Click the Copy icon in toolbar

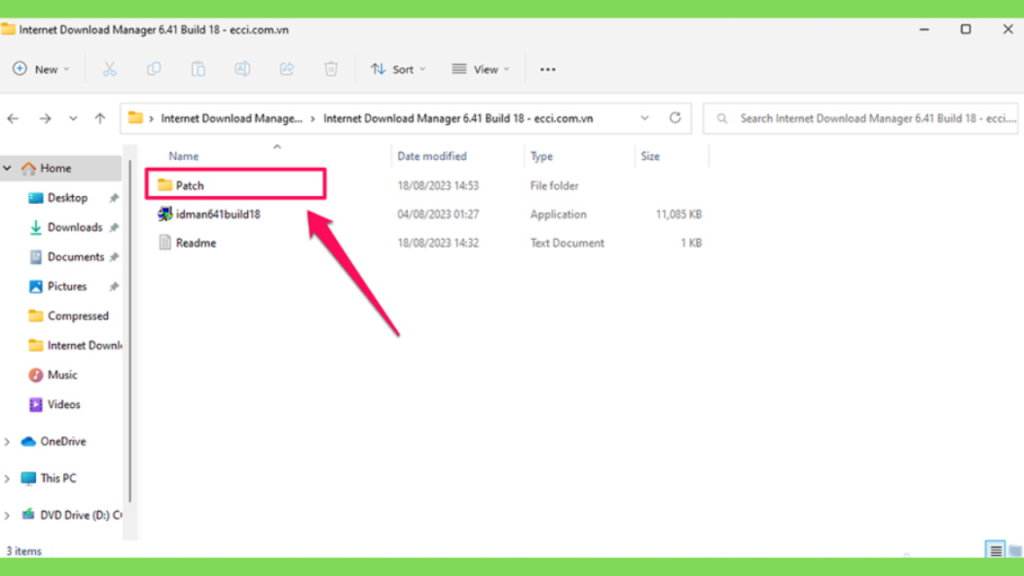point(153,69)
